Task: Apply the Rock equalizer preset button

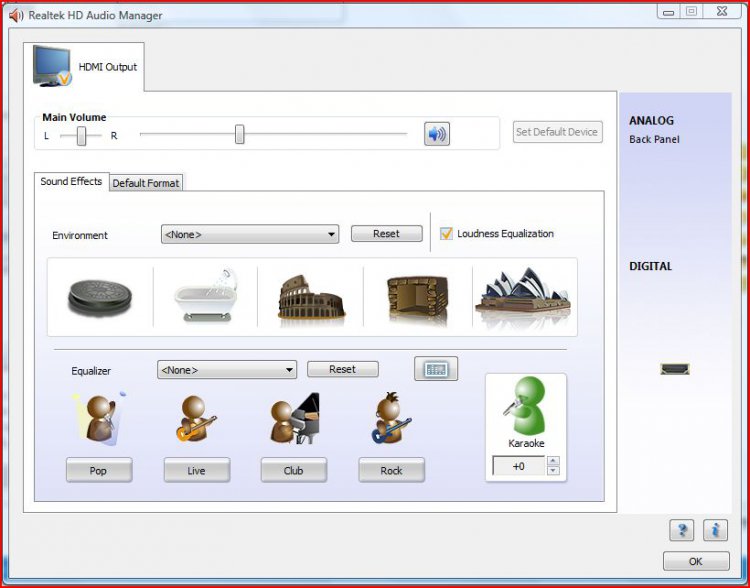Action: click(x=391, y=470)
